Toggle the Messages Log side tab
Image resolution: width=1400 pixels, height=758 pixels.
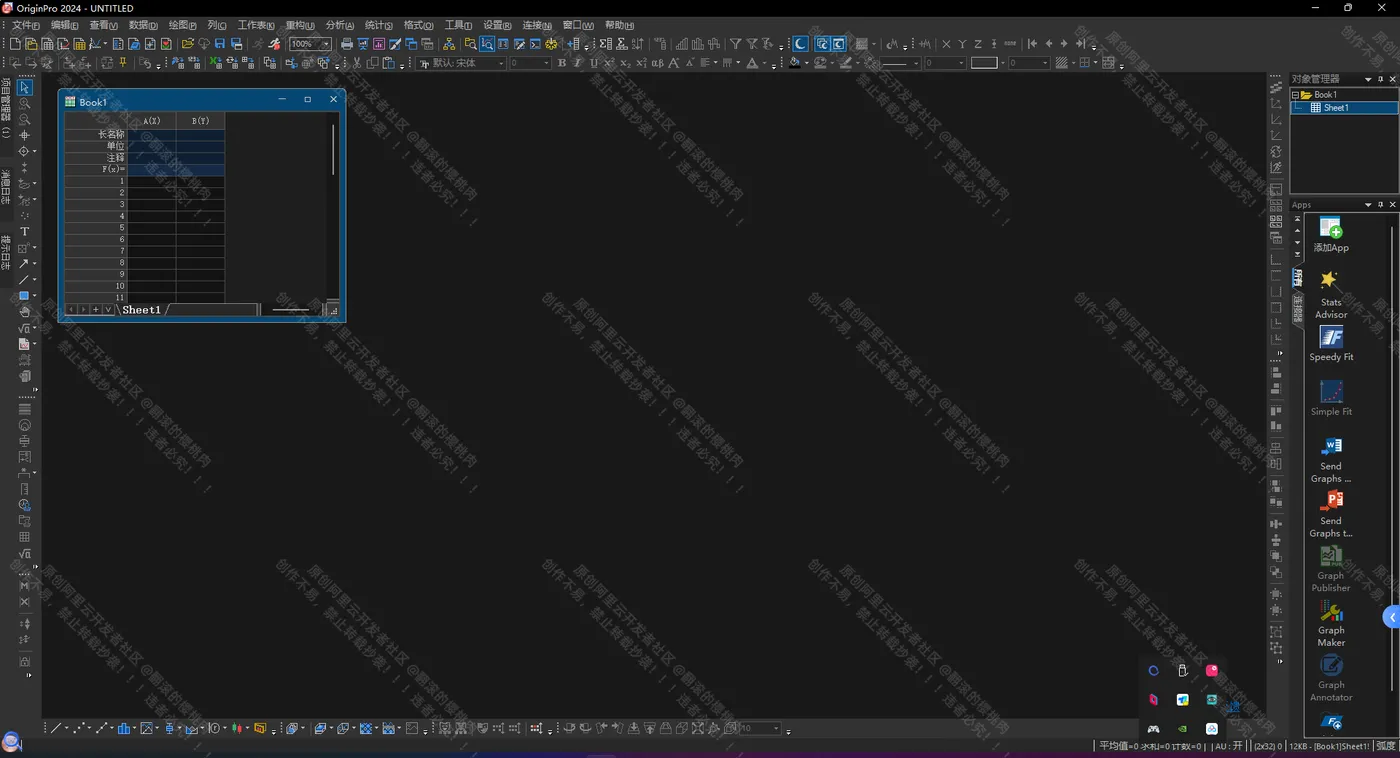6,187
